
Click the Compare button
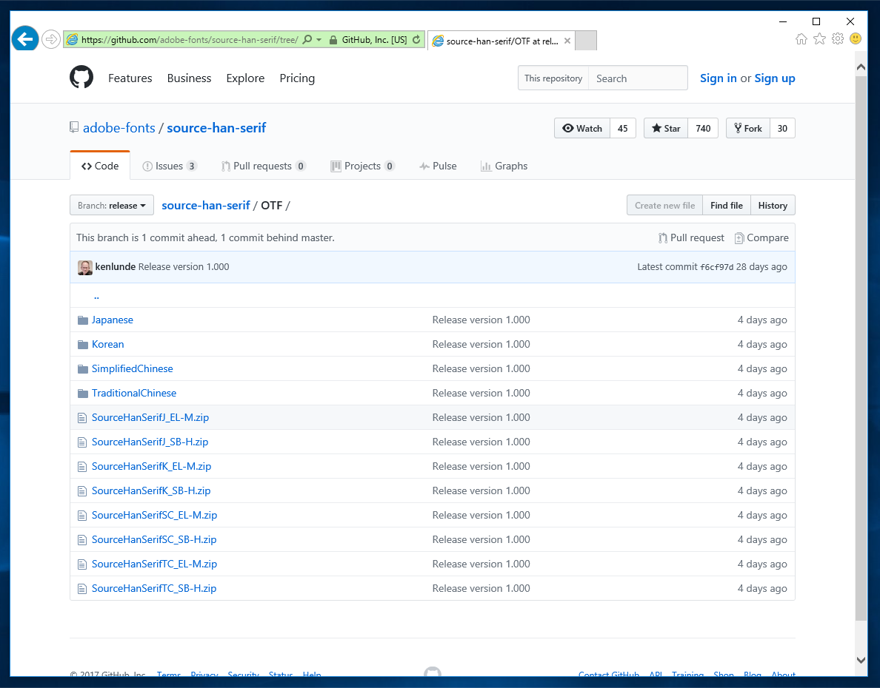point(762,237)
